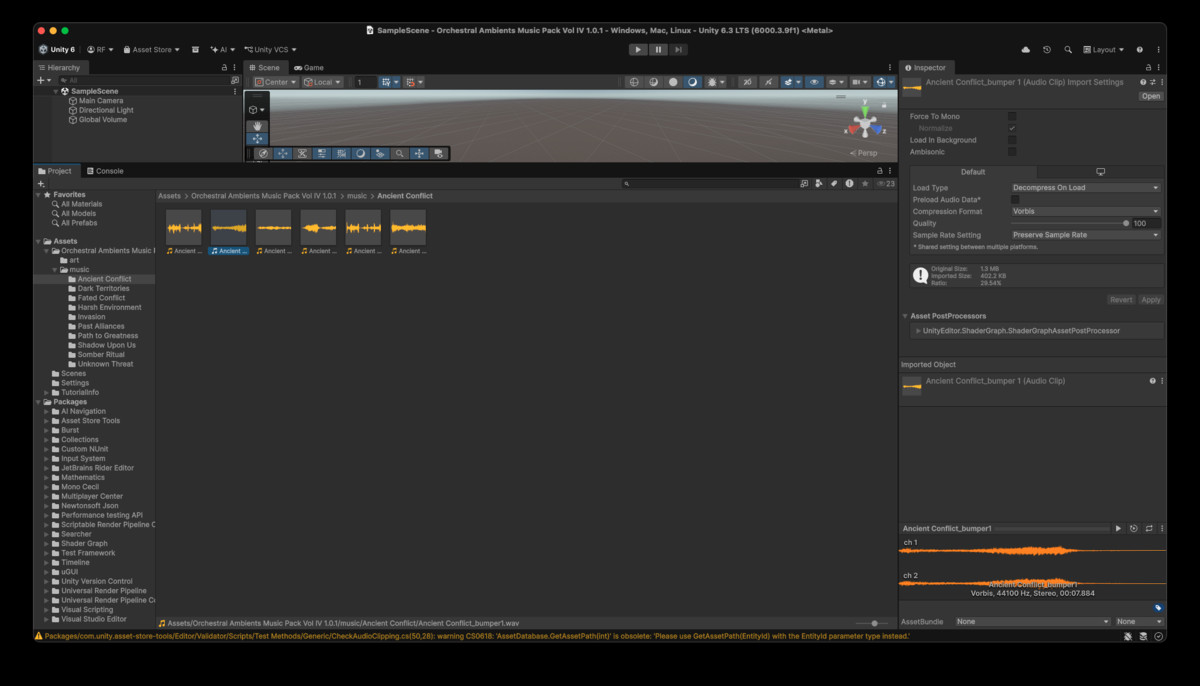Open the AssetBundle name dropdown

pyautogui.click(x=1032, y=621)
